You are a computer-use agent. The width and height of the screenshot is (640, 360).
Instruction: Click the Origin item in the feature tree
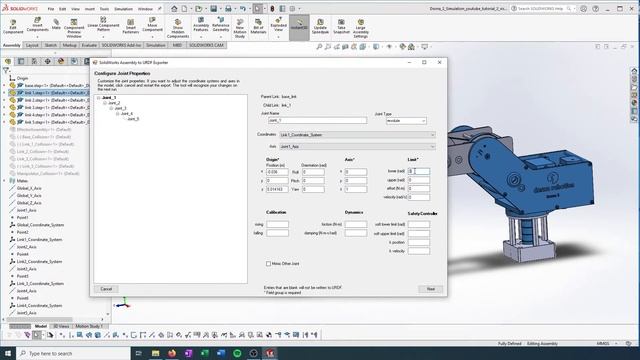(x=22, y=78)
